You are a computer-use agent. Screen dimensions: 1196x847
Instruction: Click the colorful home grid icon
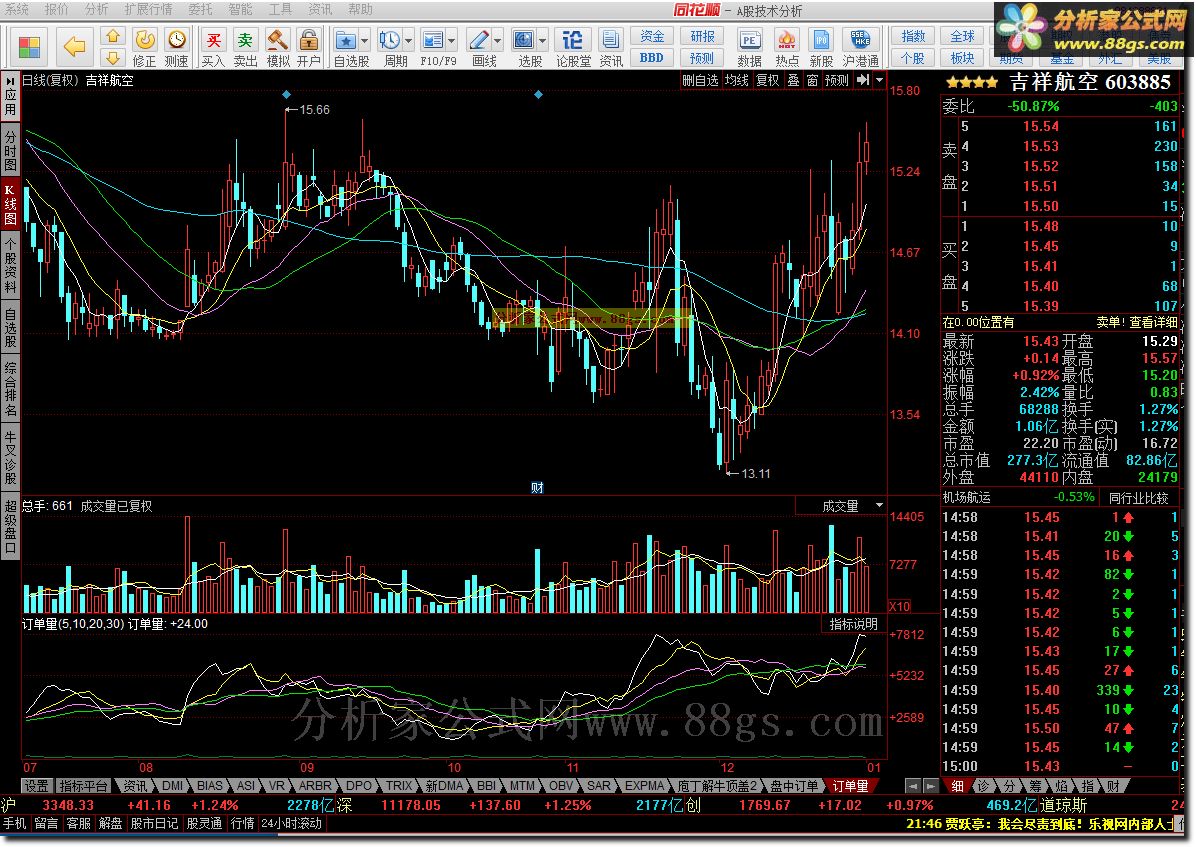click(x=29, y=47)
